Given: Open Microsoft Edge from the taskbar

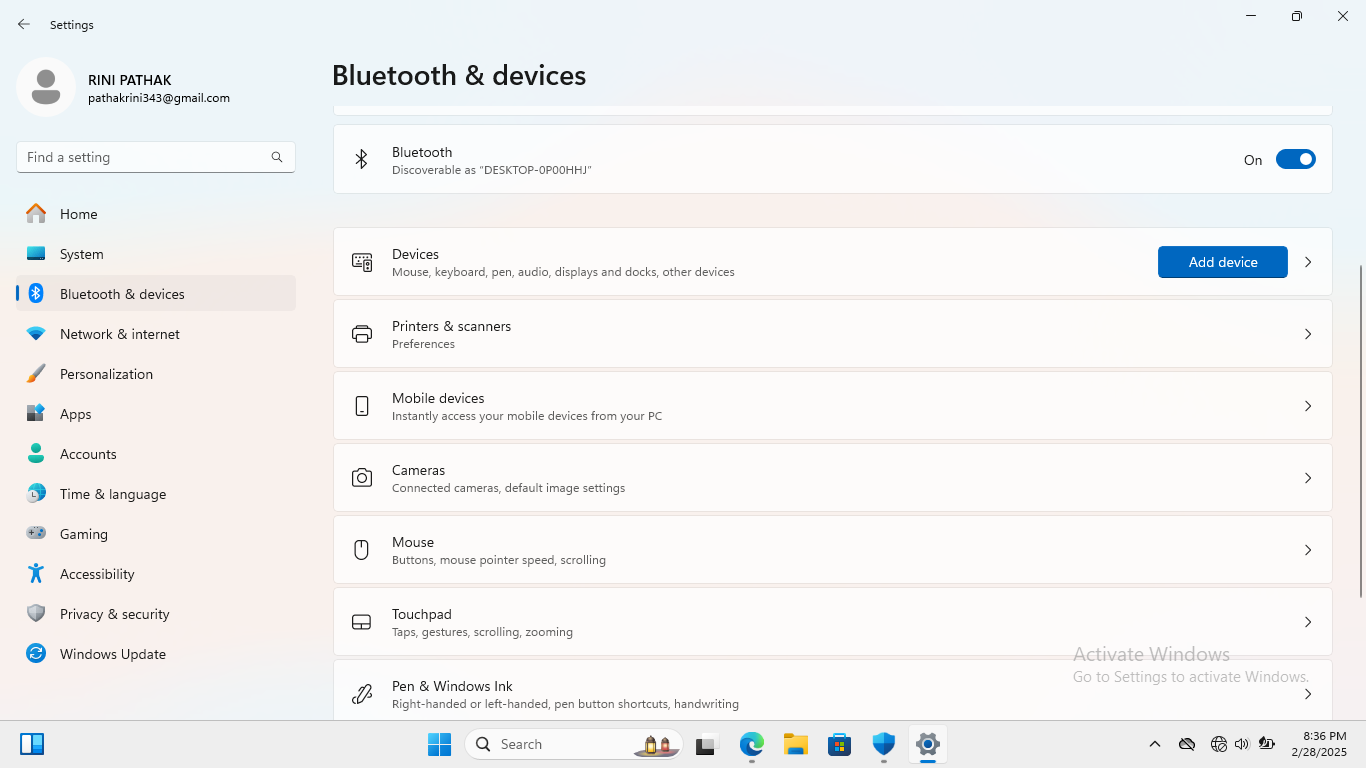Looking at the screenshot, I should [x=751, y=744].
